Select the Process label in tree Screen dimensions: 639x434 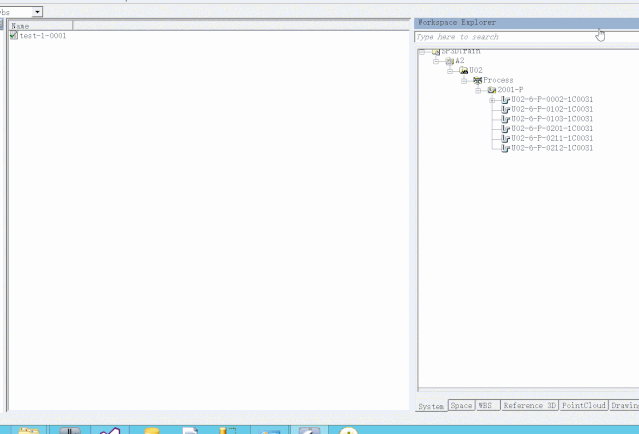(x=498, y=80)
